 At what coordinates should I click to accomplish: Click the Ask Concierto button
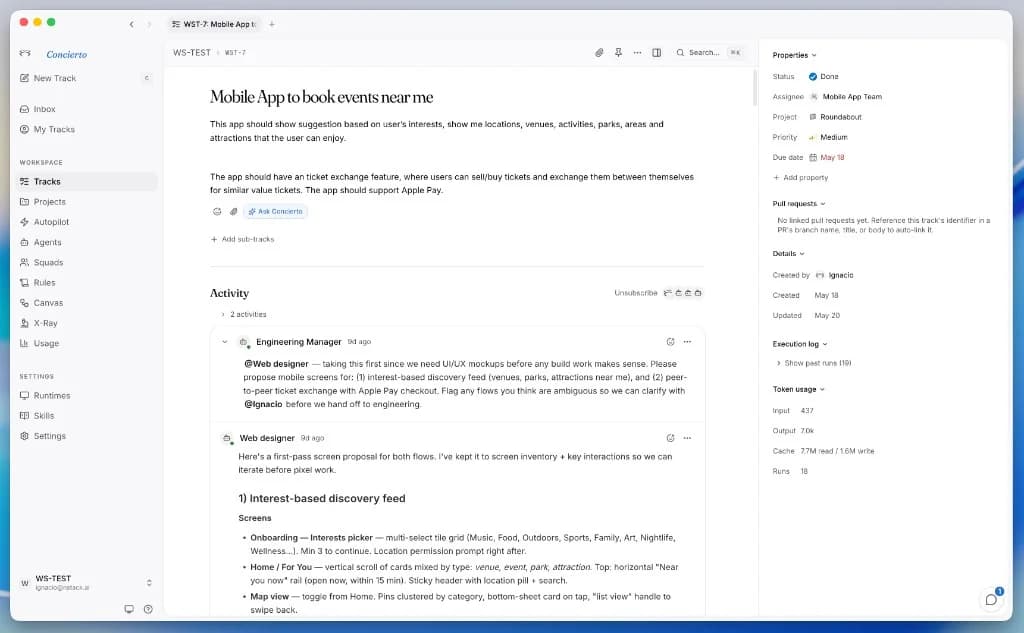(x=275, y=212)
